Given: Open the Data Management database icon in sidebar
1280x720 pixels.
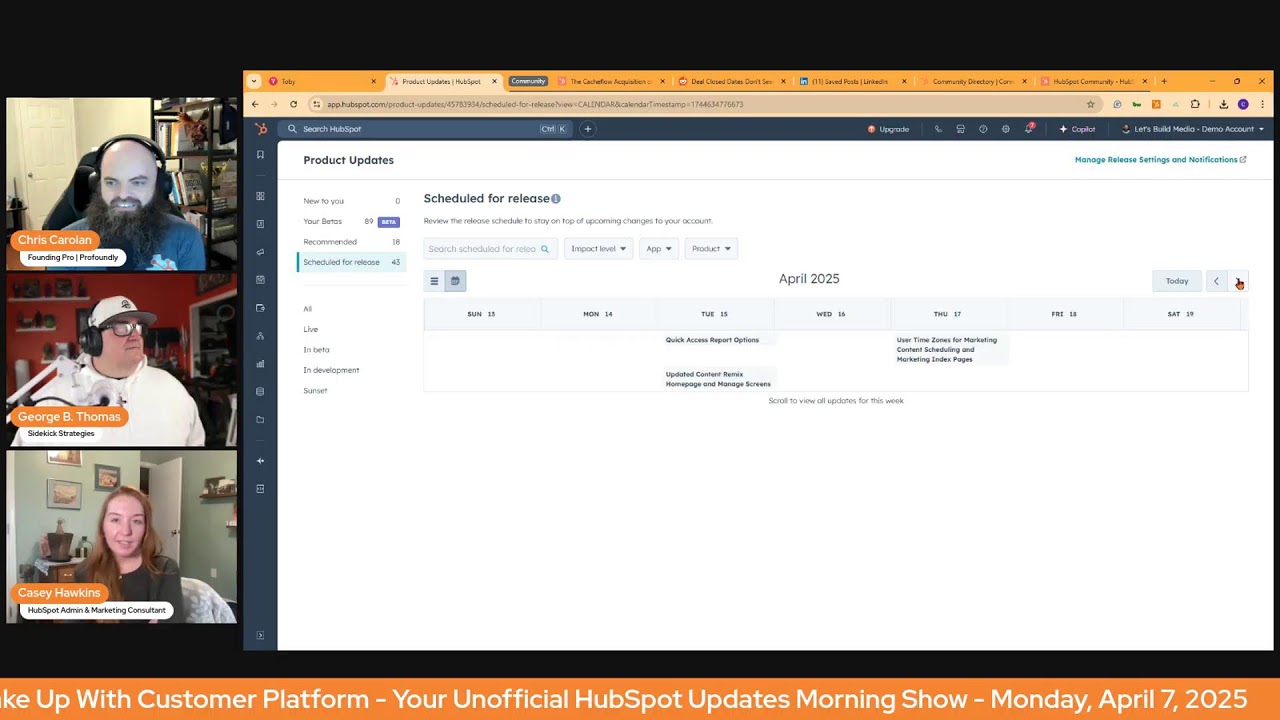Looking at the screenshot, I should point(260,392).
